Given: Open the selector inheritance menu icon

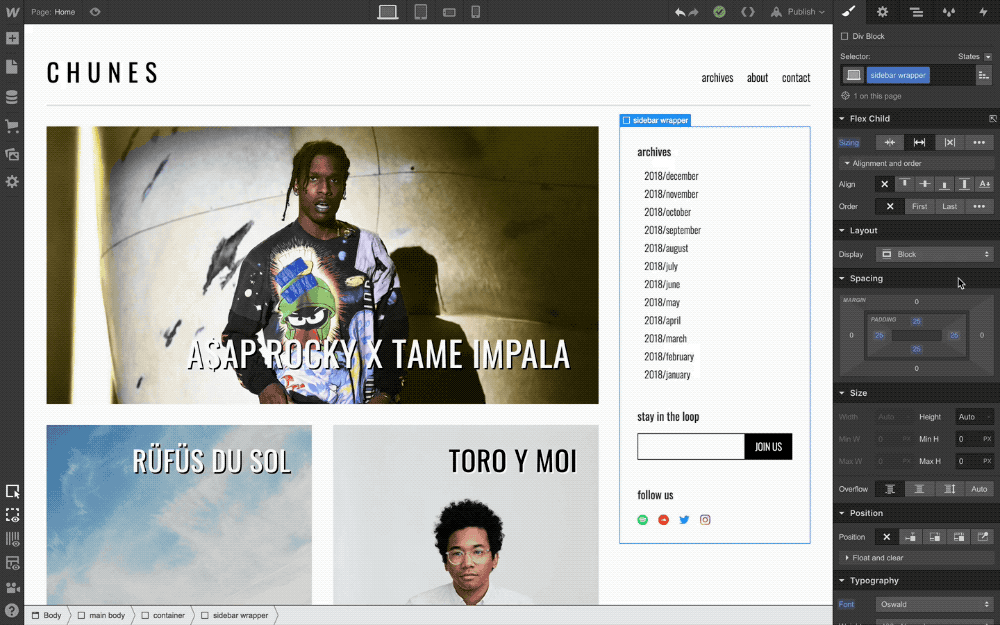Looking at the screenshot, I should pyautogui.click(x=984, y=75).
